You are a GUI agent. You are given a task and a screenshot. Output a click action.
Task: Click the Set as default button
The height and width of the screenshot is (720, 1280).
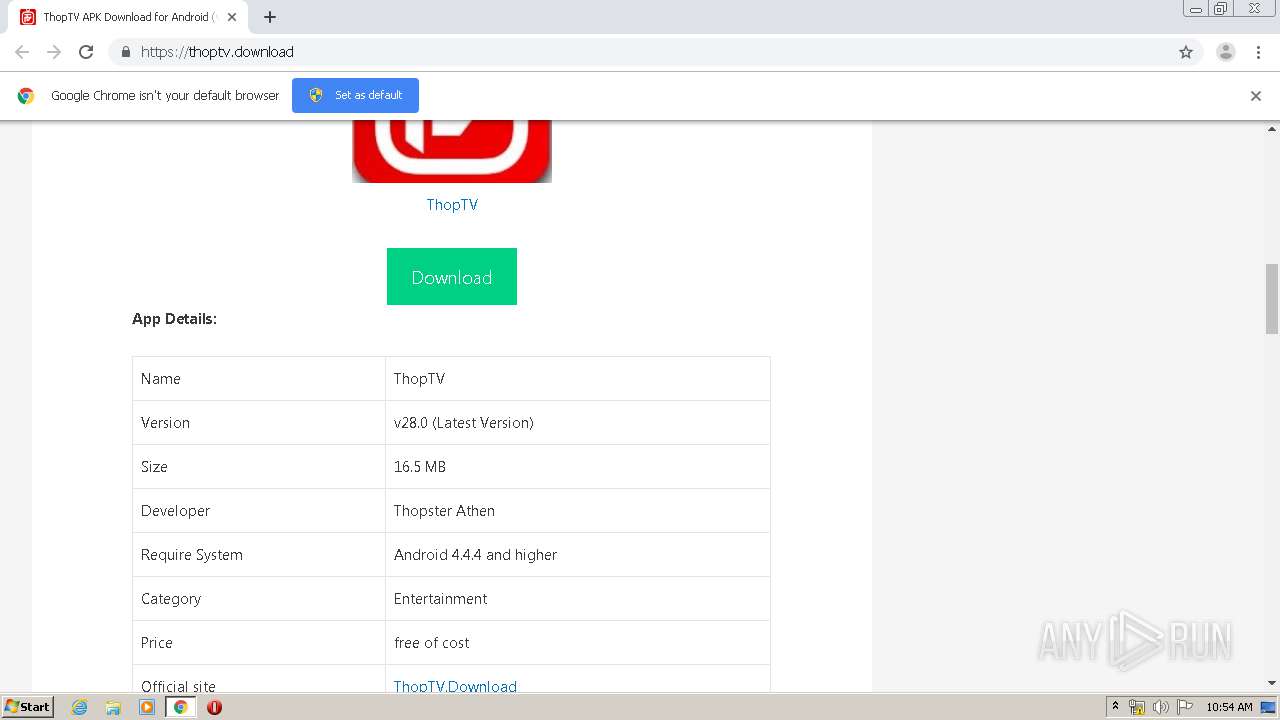pyautogui.click(x=355, y=95)
